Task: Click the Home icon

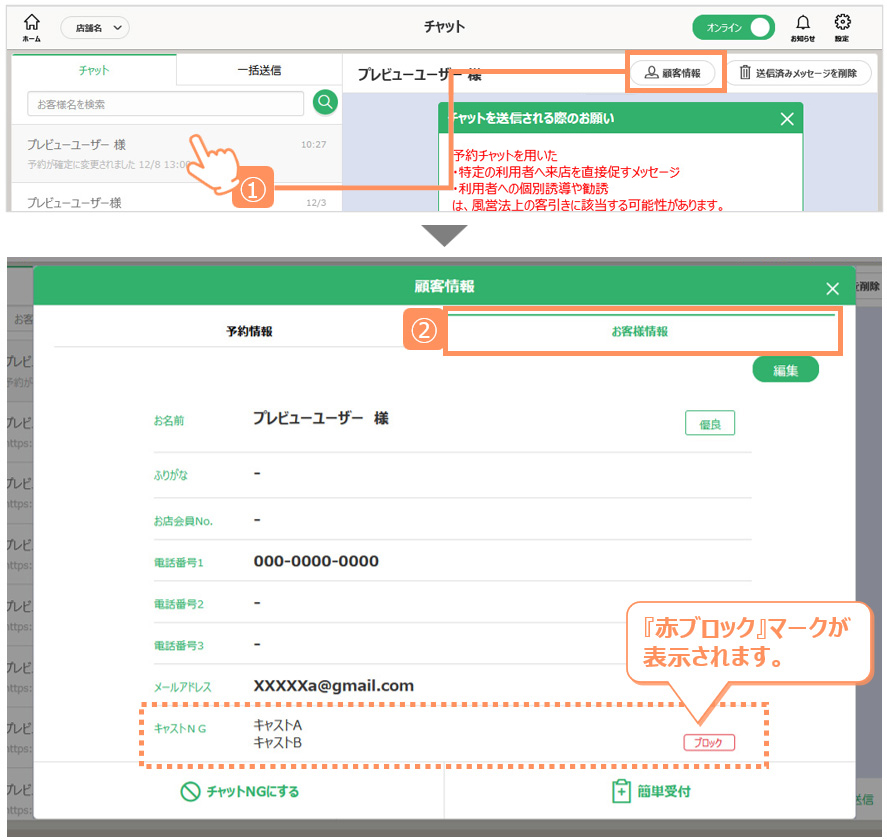Action: click(x=32, y=26)
